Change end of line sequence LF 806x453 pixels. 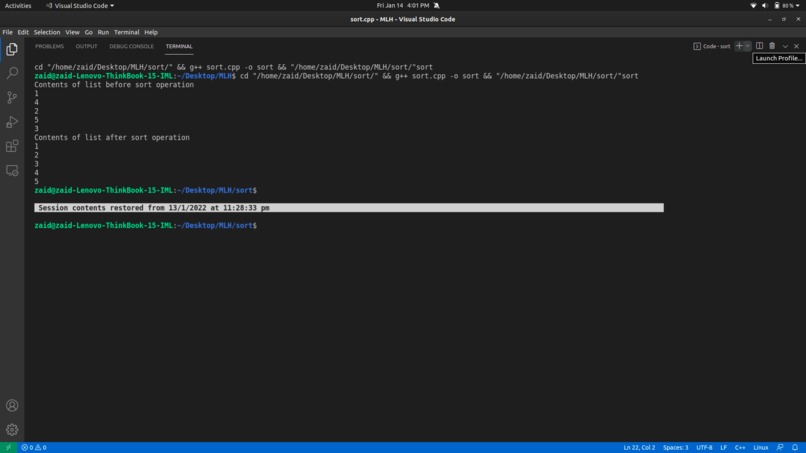(723, 447)
